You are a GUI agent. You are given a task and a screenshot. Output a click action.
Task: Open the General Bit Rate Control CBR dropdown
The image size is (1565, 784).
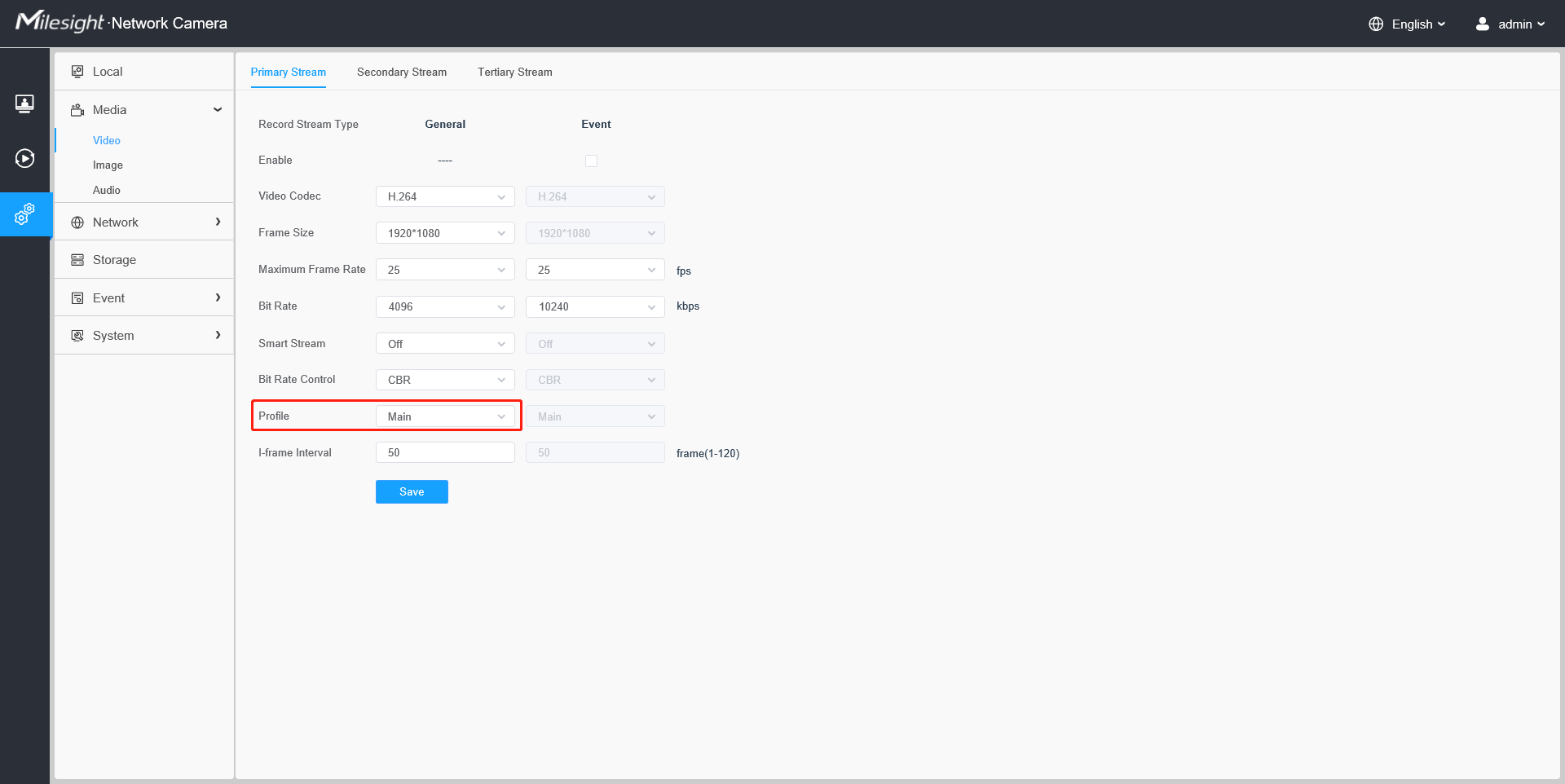tap(445, 380)
